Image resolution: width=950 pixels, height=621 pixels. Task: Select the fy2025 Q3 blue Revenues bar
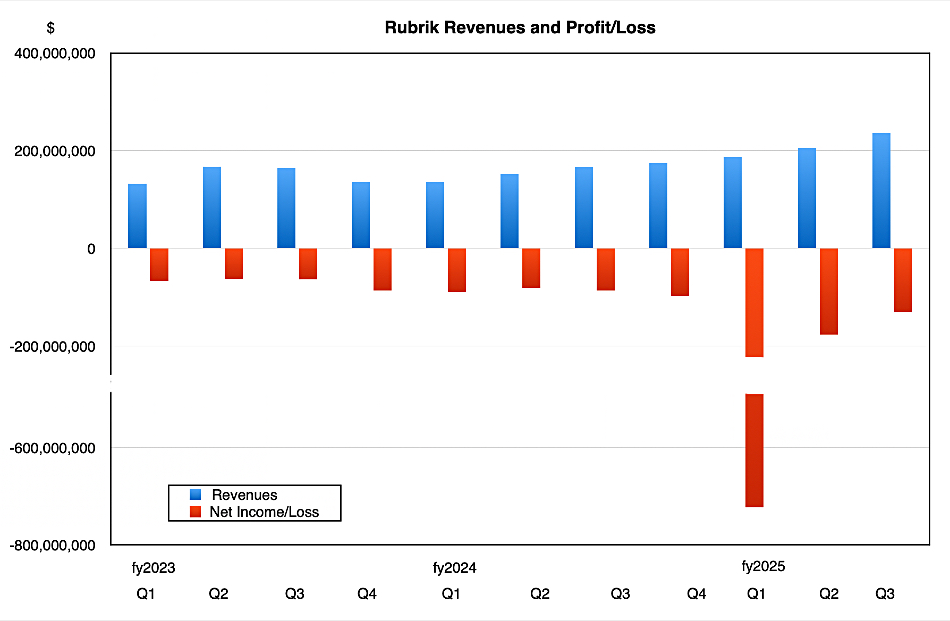(x=882, y=191)
